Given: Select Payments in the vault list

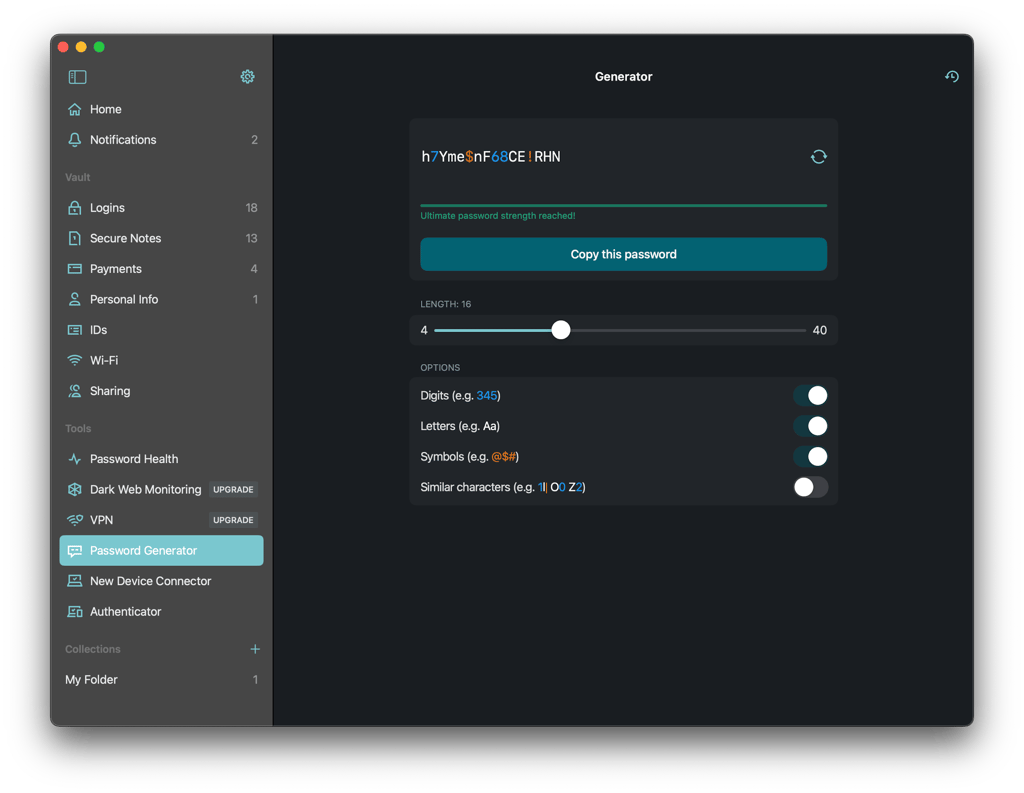Looking at the screenshot, I should [x=161, y=268].
